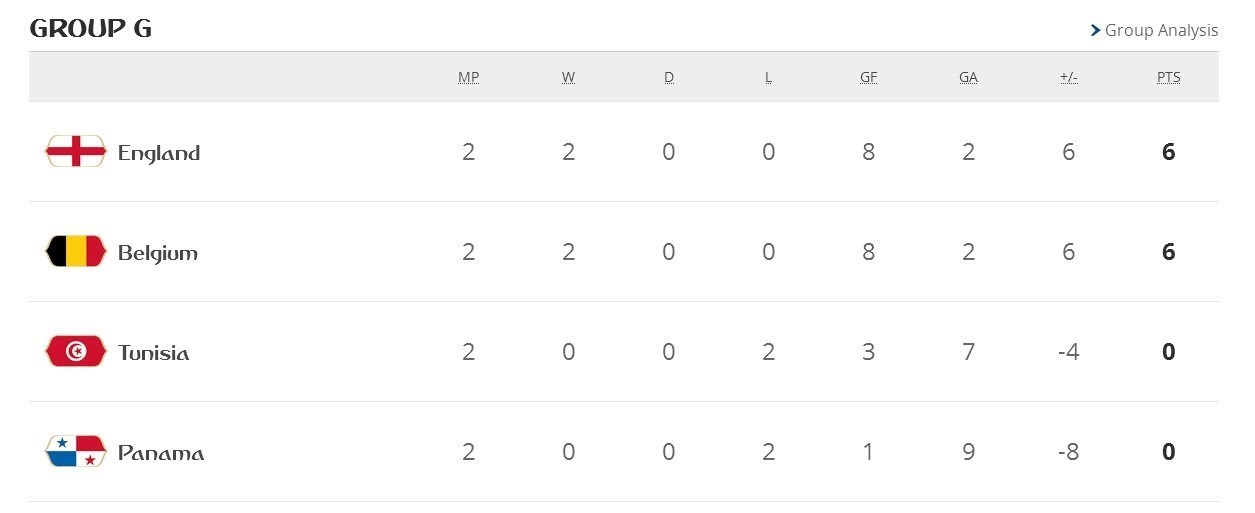Click the +/- goal difference header
The height and width of the screenshot is (513, 1255).
(x=1068, y=77)
